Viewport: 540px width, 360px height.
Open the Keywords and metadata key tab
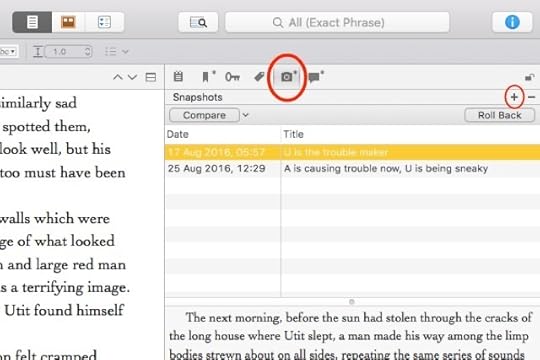pyautogui.click(x=232, y=76)
